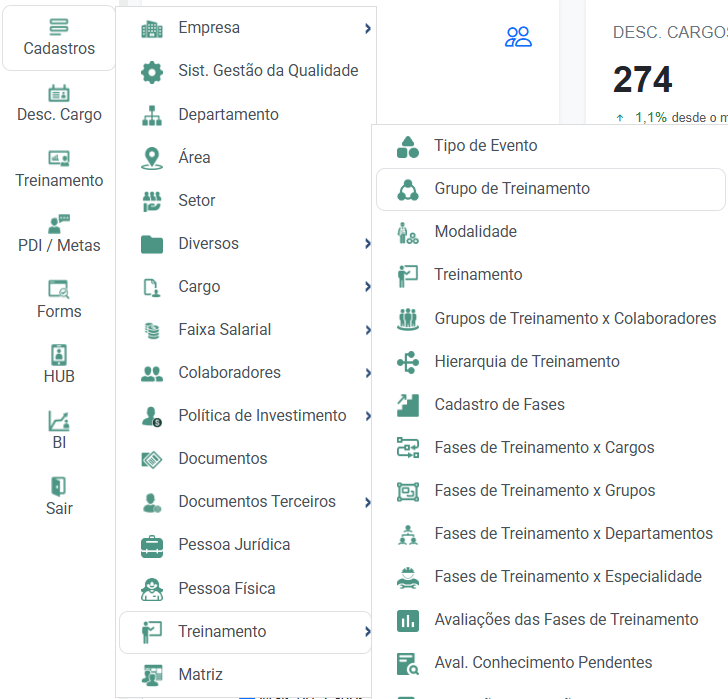Open Avaliações das Fases de Treinamento
This screenshot has height=699, width=728.
[566, 620]
